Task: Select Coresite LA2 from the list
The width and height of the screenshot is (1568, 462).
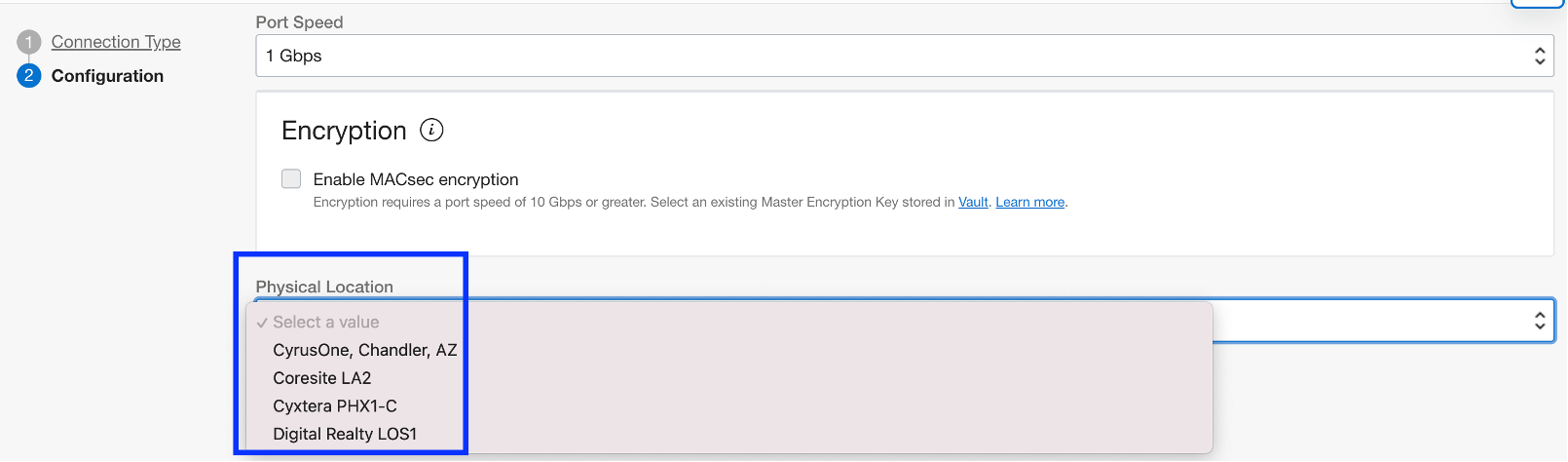Action: [321, 378]
